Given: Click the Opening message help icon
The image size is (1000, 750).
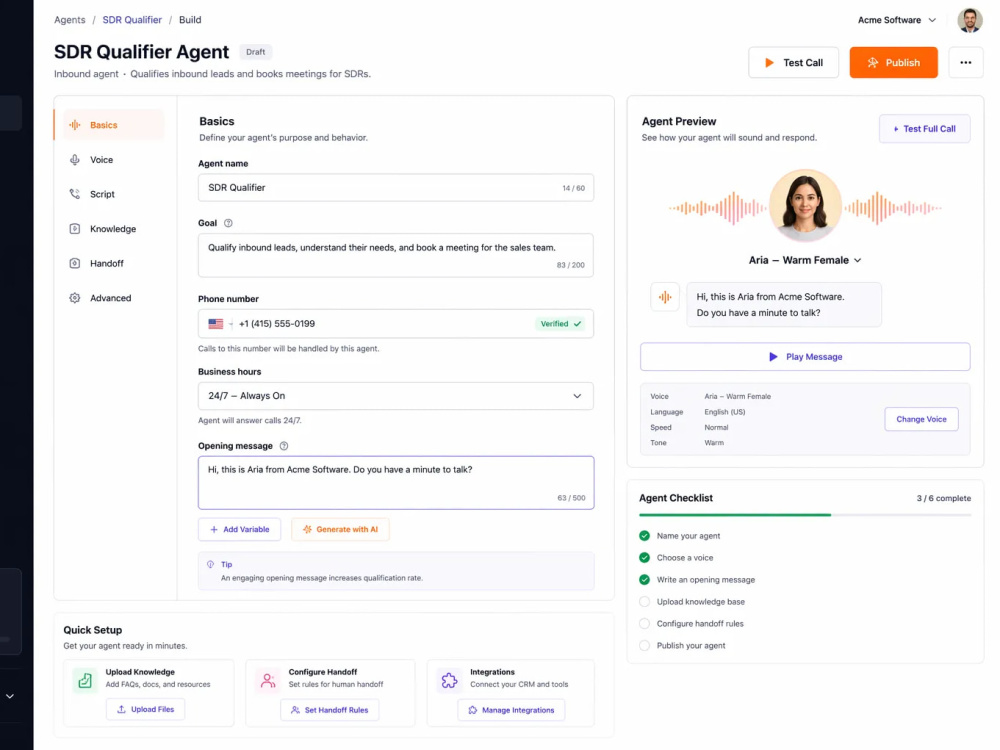Looking at the screenshot, I should (x=284, y=446).
